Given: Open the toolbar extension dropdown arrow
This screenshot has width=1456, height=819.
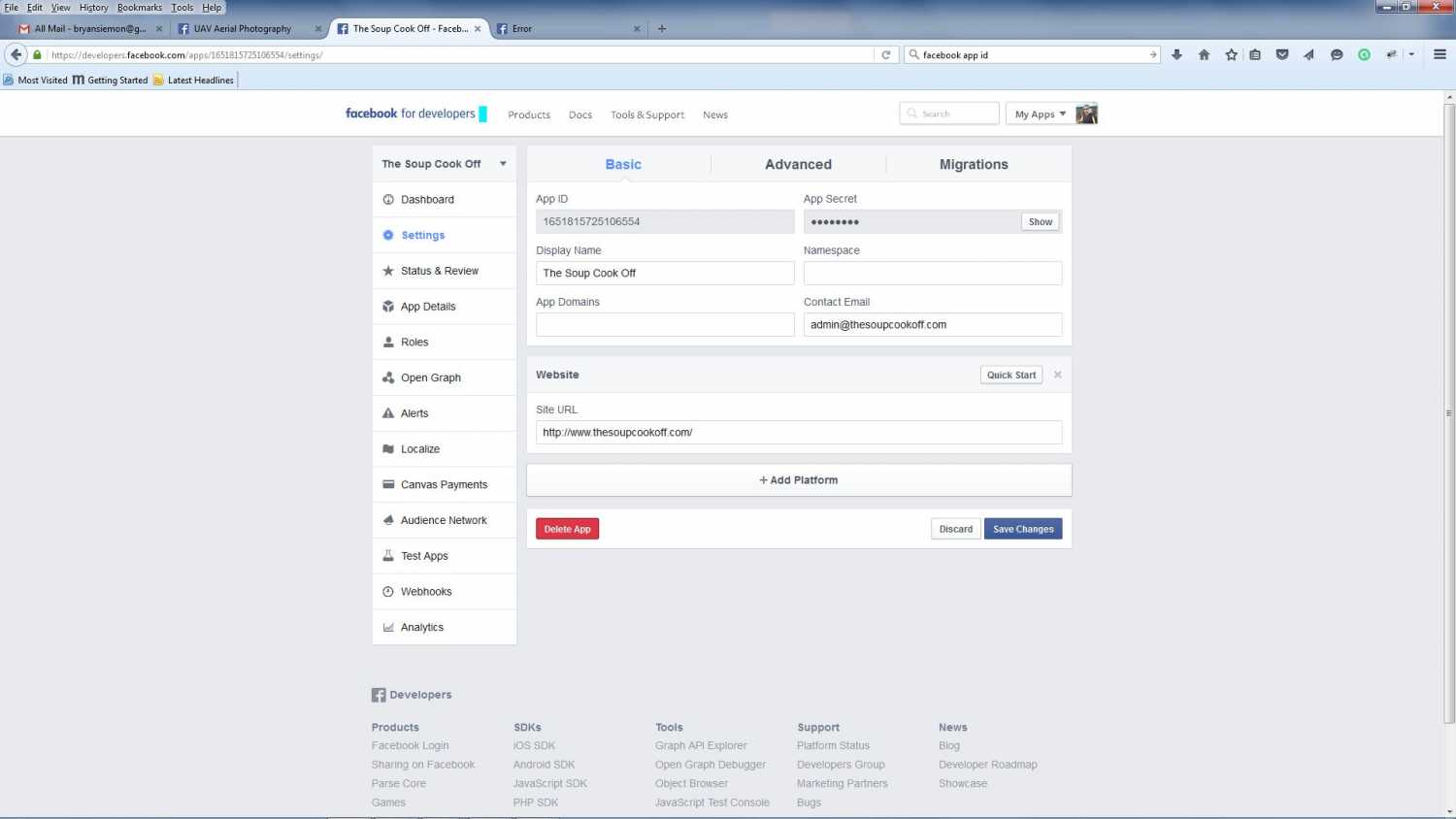Looking at the screenshot, I should pyautogui.click(x=1411, y=55).
